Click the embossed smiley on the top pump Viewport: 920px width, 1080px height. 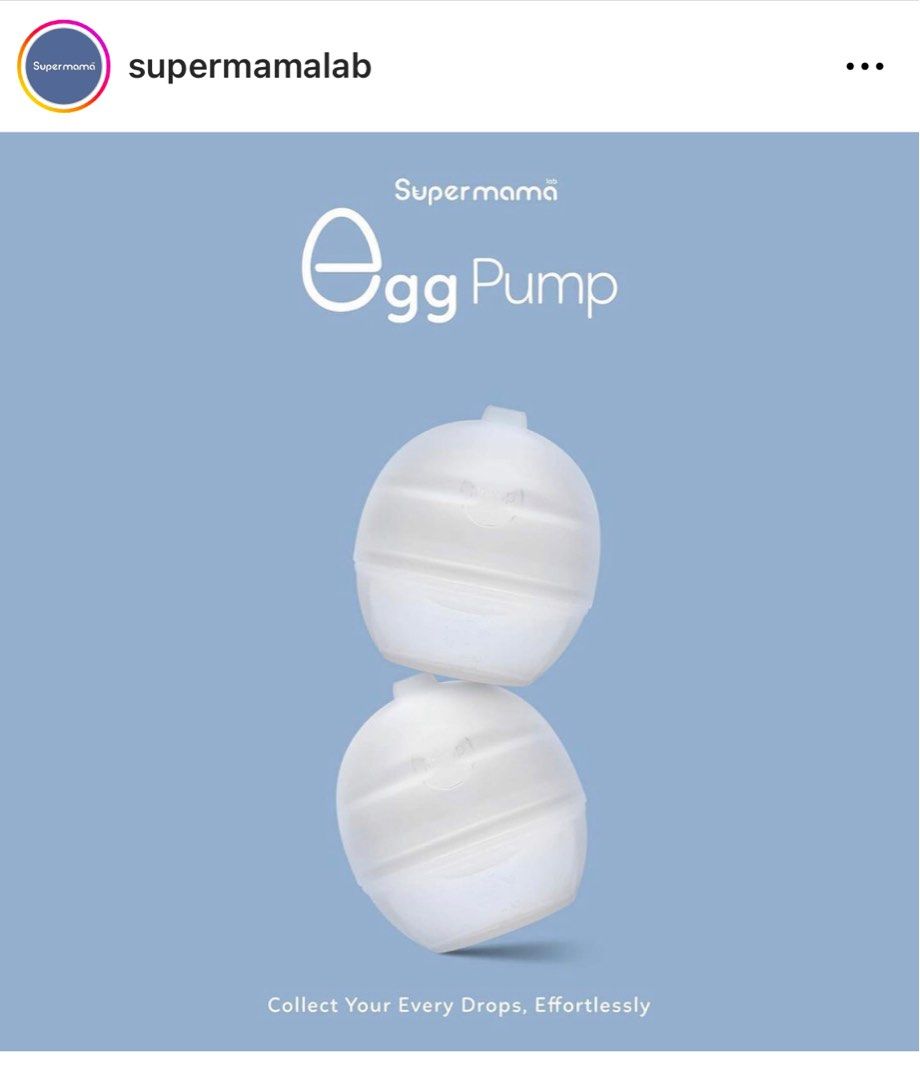click(x=490, y=504)
